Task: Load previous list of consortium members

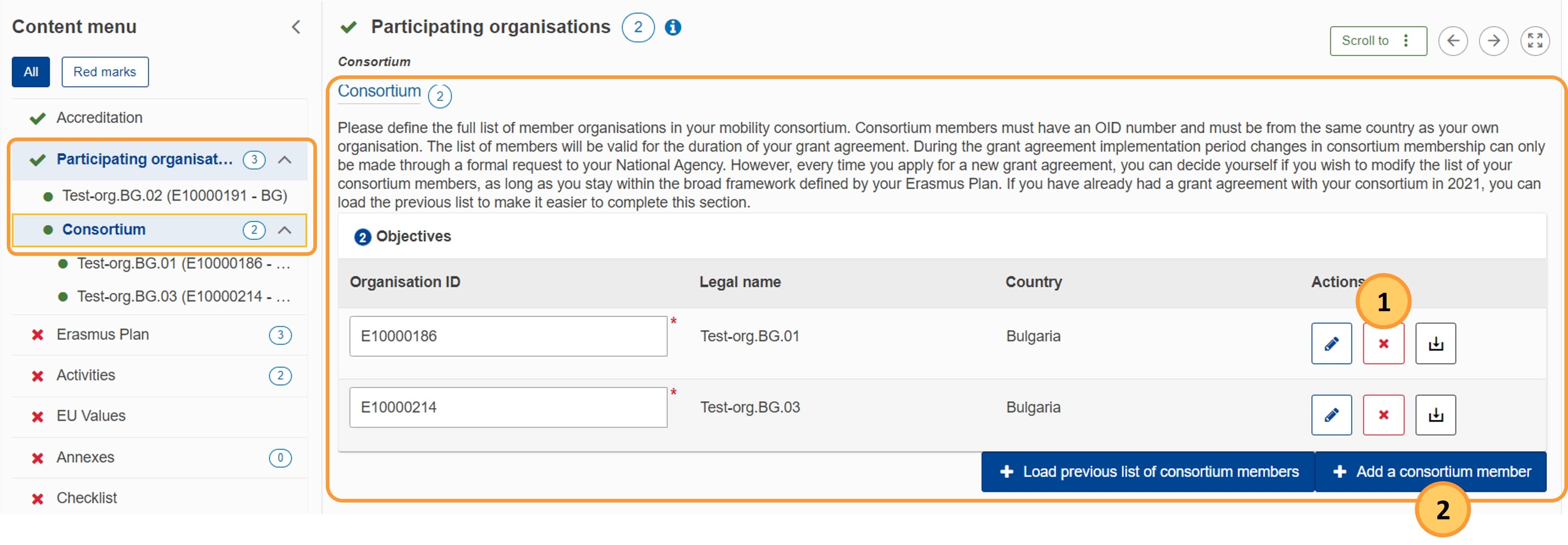Action: pyautogui.click(x=1148, y=471)
